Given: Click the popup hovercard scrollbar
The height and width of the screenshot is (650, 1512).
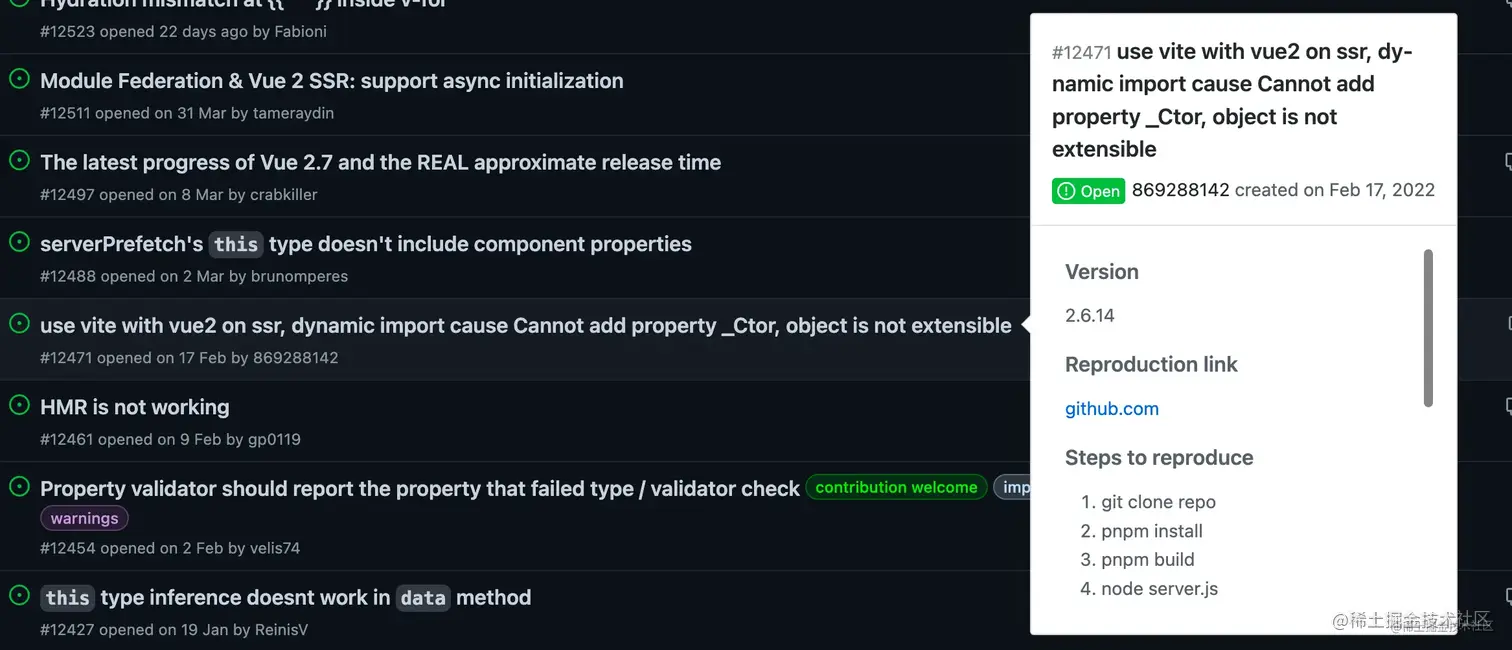Looking at the screenshot, I should pyautogui.click(x=1428, y=328).
